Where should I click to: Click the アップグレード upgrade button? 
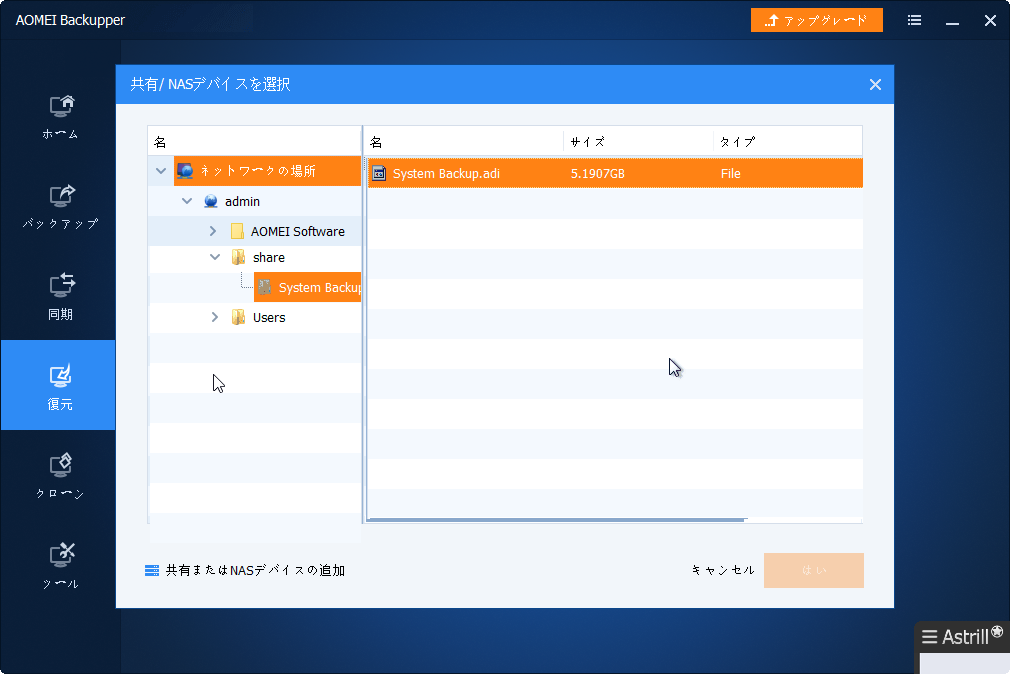click(x=816, y=20)
